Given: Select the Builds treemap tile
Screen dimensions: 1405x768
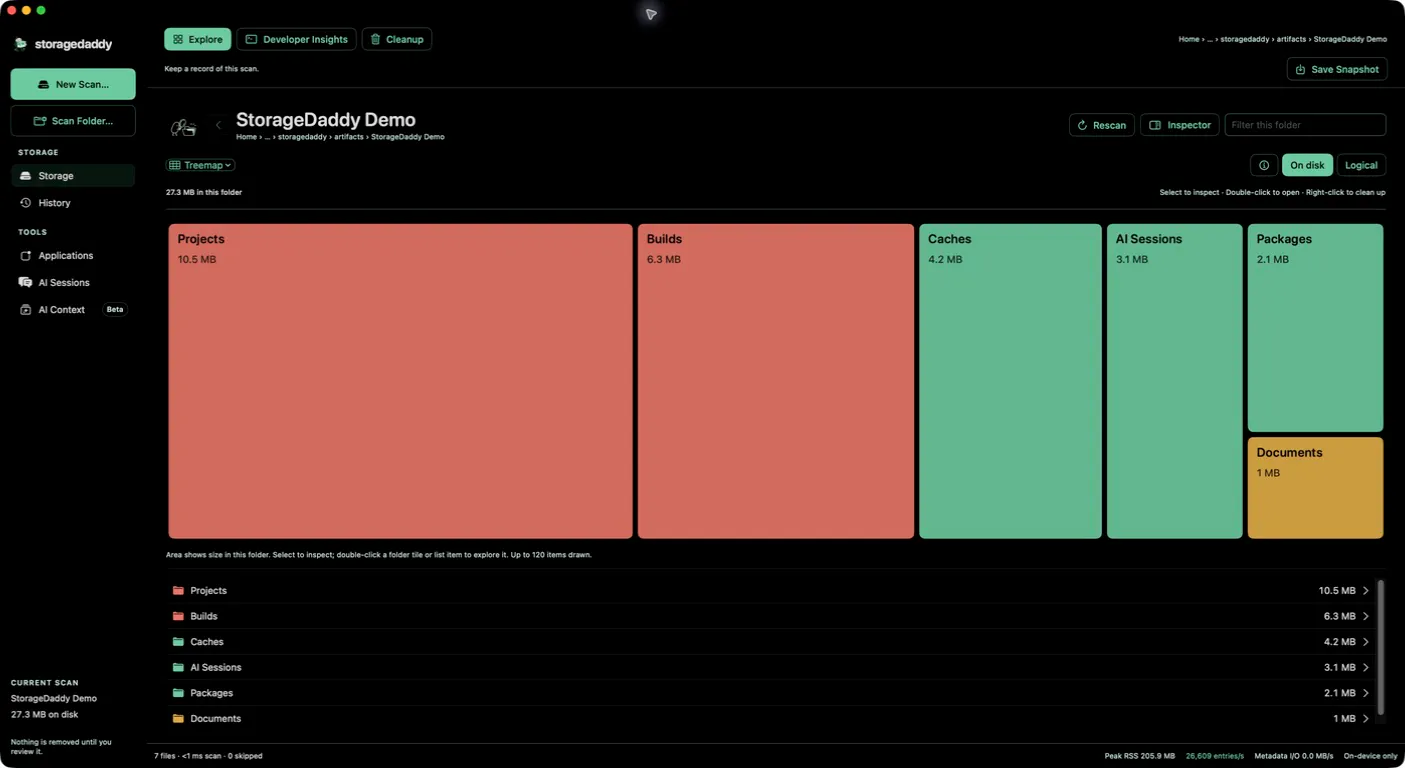Looking at the screenshot, I should 776,381.
